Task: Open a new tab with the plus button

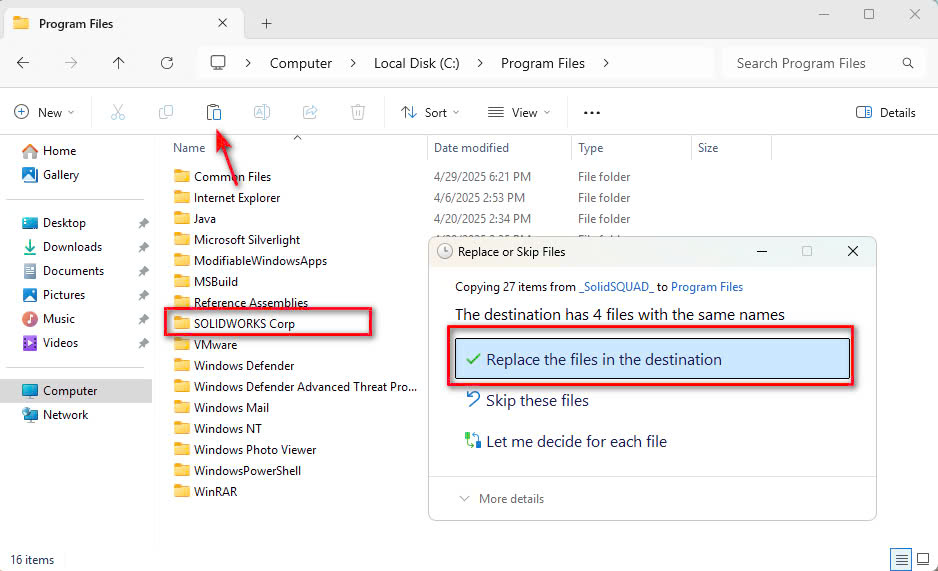Action: pyautogui.click(x=266, y=23)
